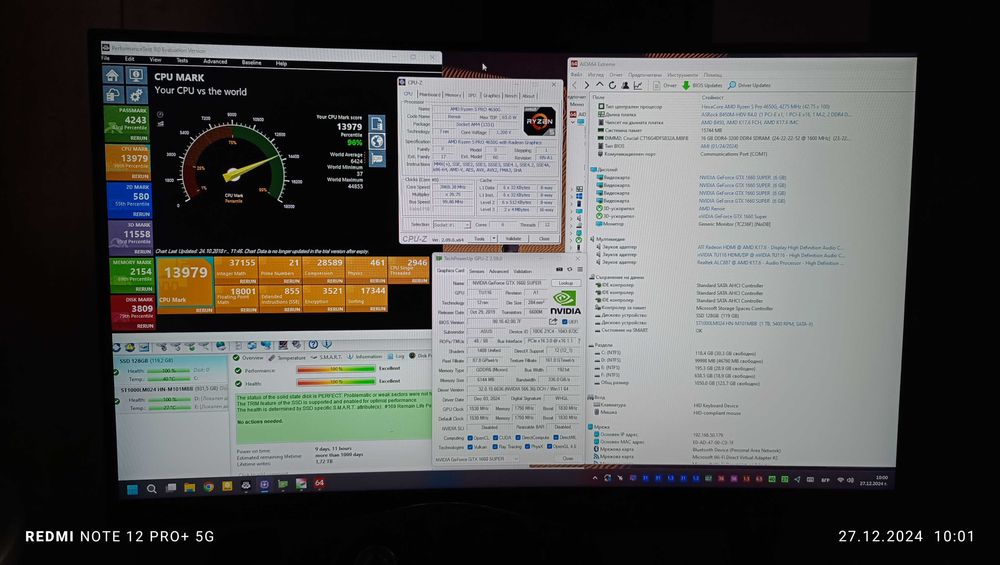
Task: Click the help question mark icon in Hard Disk Sentinel toolbar
Action: tap(313, 344)
